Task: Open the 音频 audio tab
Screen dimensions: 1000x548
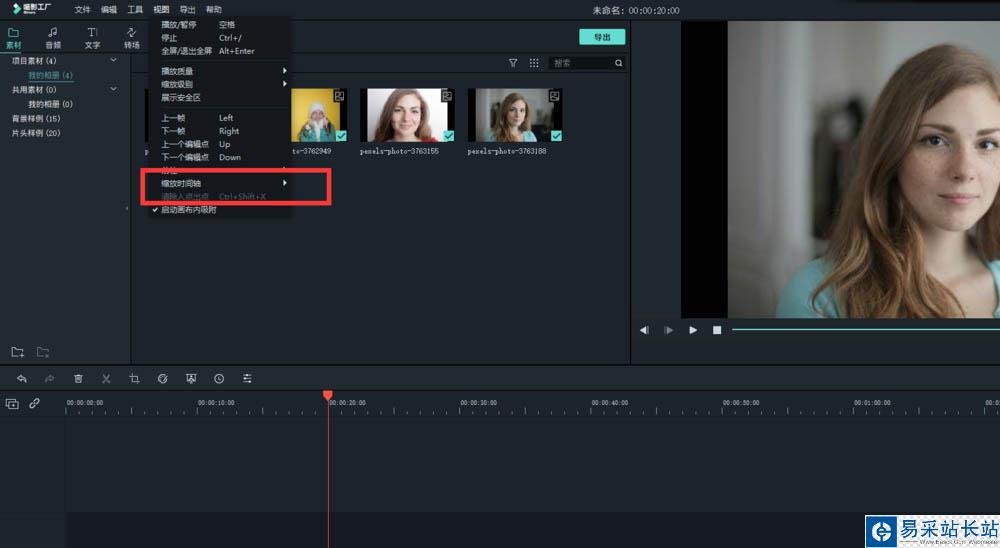Action: 53,38
